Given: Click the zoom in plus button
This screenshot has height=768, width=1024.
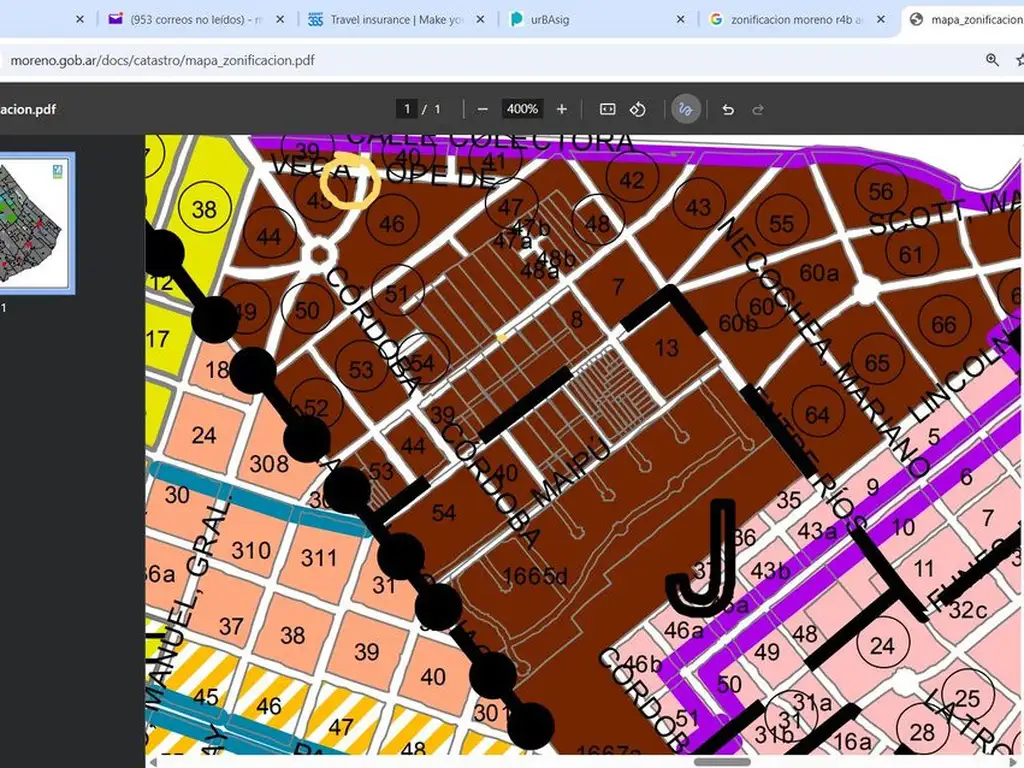Looking at the screenshot, I should pyautogui.click(x=562, y=109).
